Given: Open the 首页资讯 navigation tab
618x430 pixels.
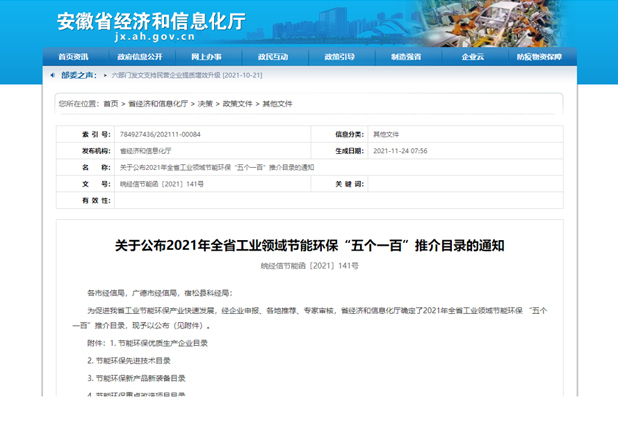Looking at the screenshot, I should 73,57.
